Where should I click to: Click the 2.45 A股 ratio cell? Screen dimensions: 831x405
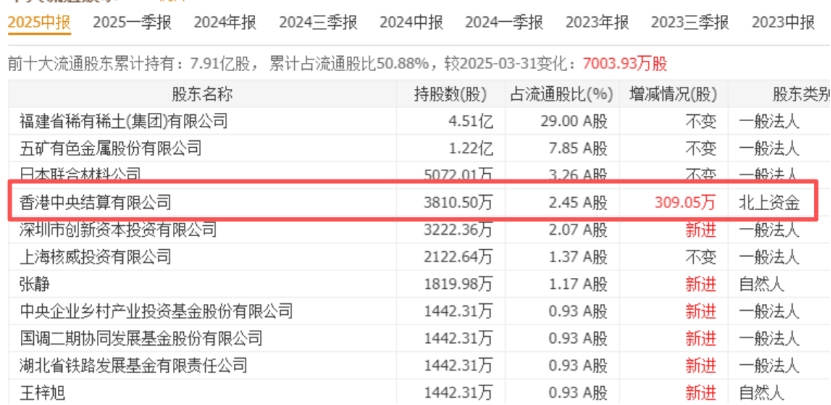point(578,202)
